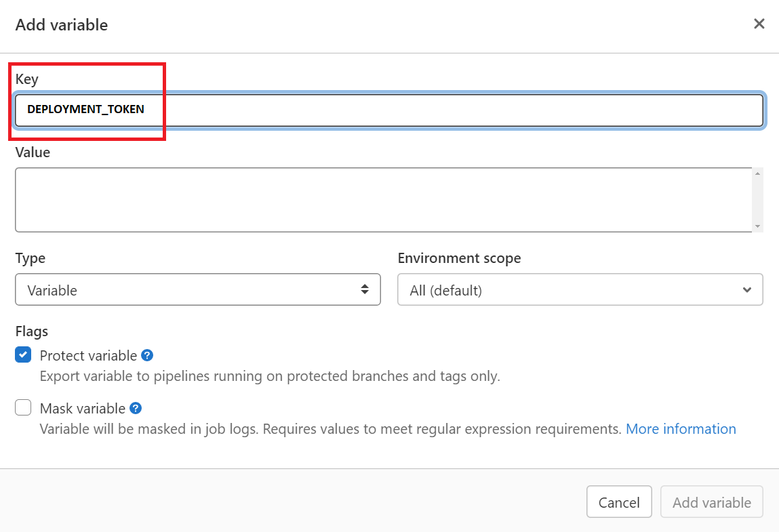Close the Add variable dialog
This screenshot has width=779, height=532.
(x=759, y=24)
